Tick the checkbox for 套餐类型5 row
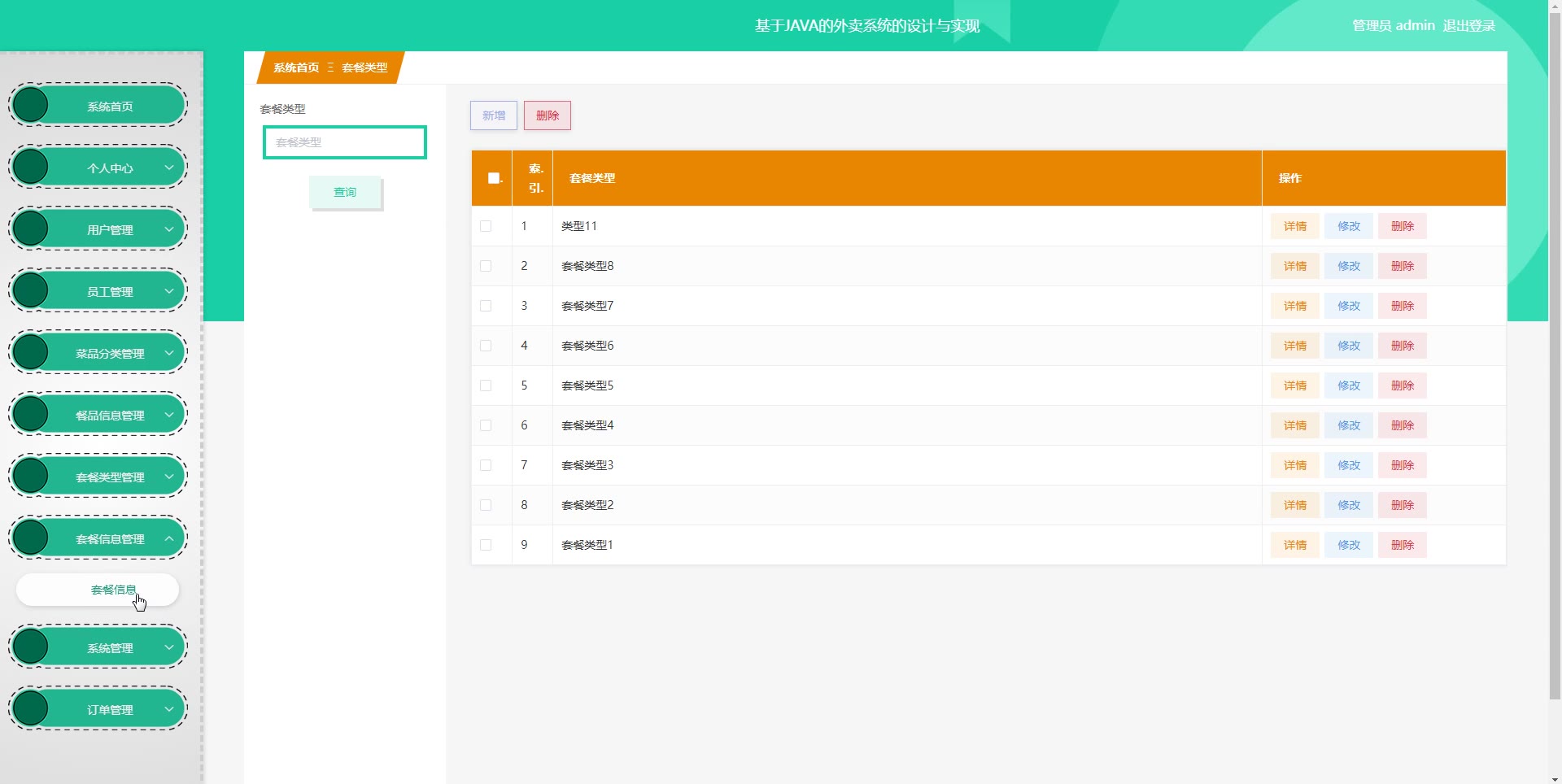The image size is (1562, 784). (x=486, y=385)
